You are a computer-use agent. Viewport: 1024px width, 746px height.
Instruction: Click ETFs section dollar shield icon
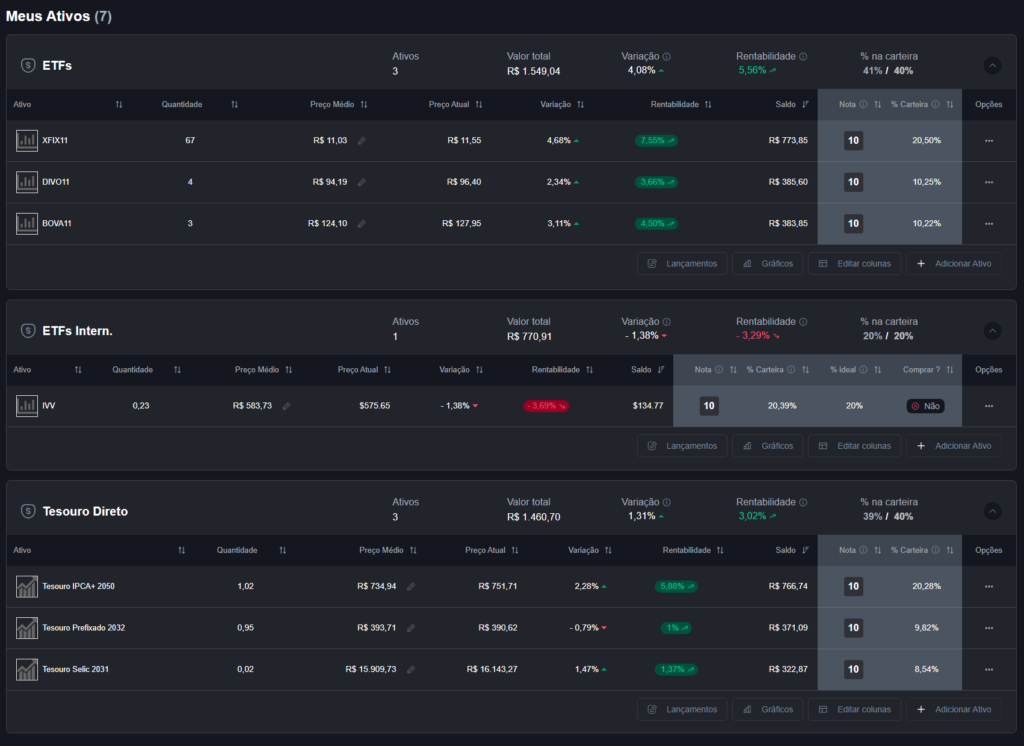(x=28, y=65)
